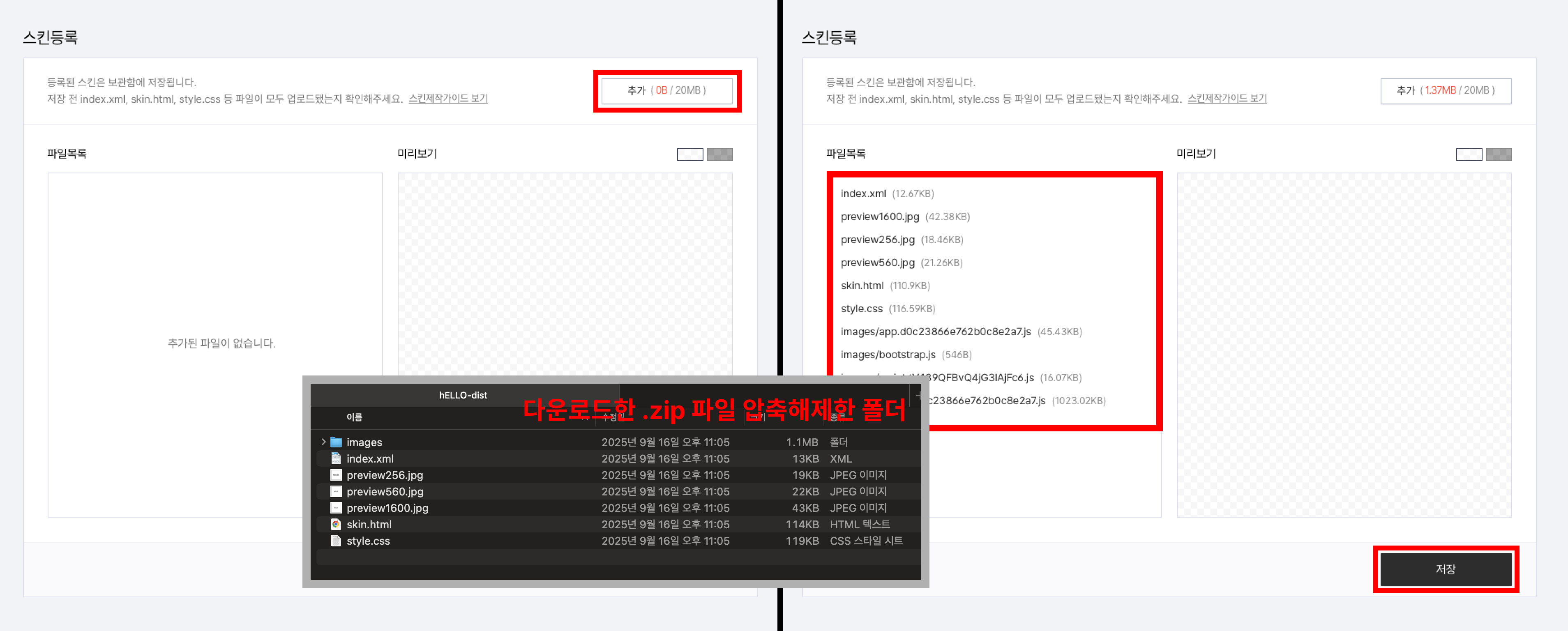Screen dimensions: 1568x631
Task: Open 스킨제작가이드 보기 link on the left panel
Action: 448,99
